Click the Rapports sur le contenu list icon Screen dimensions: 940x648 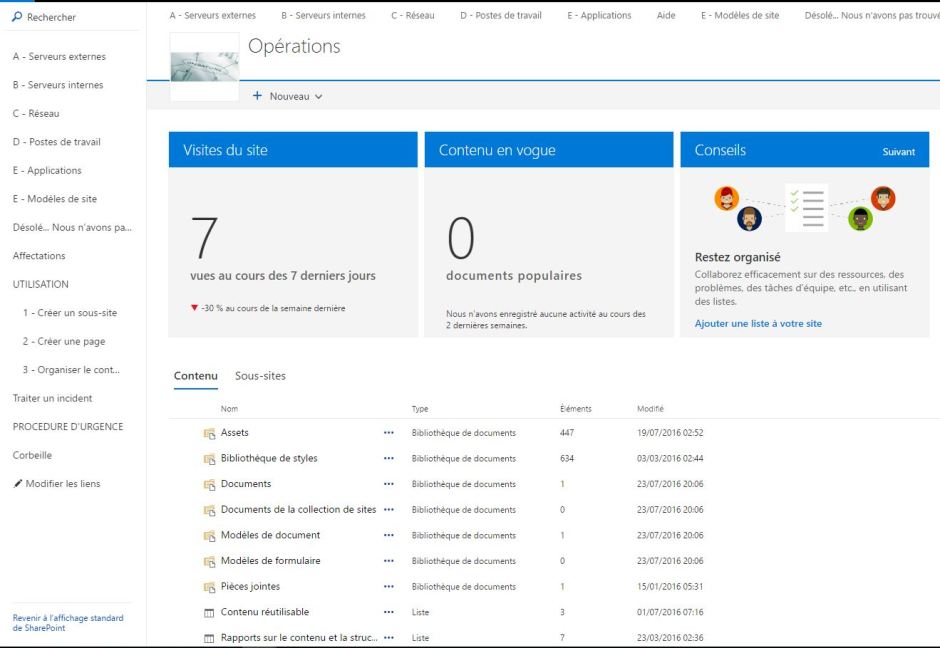[x=210, y=638]
